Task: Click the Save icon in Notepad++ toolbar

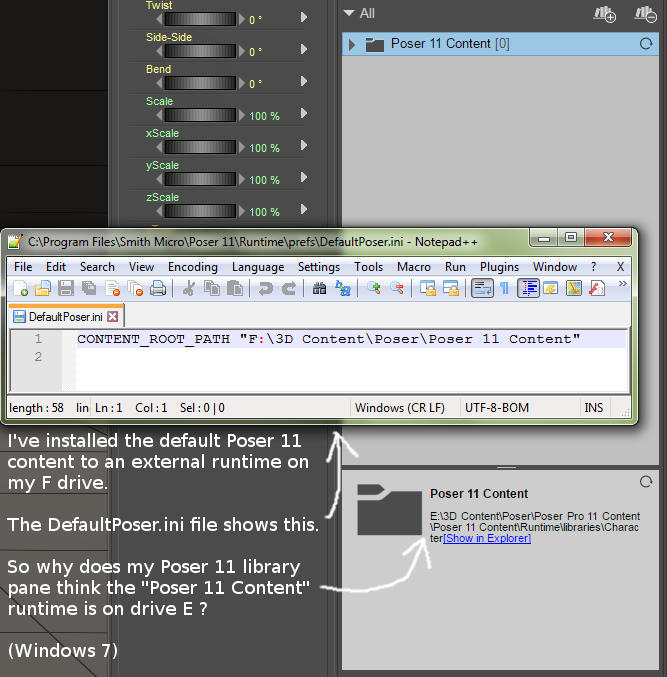Action: 66,288
